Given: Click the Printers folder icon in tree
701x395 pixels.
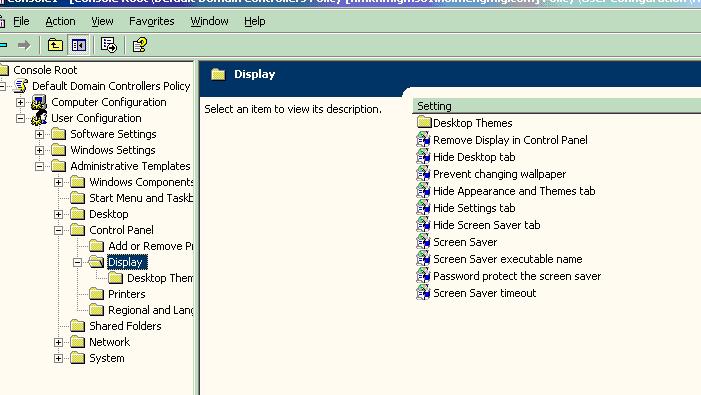Looking at the screenshot, I should tap(97, 294).
